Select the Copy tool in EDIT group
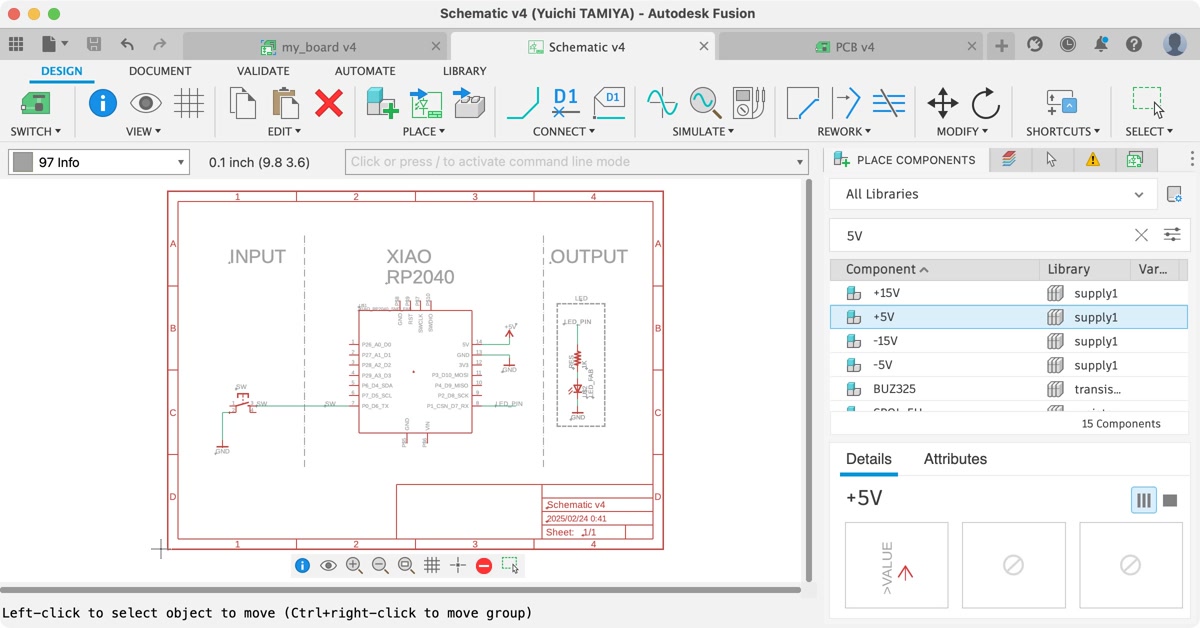The image size is (1200, 628). click(243, 103)
